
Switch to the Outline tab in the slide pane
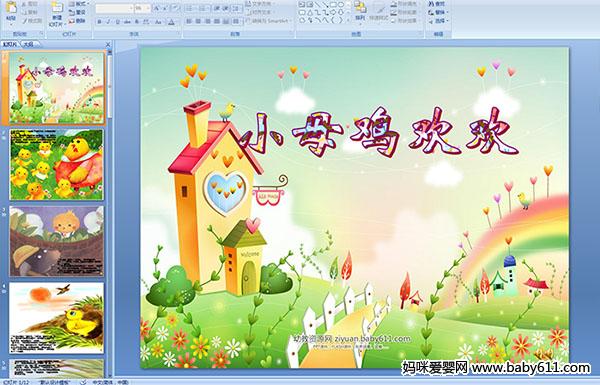(28, 44)
